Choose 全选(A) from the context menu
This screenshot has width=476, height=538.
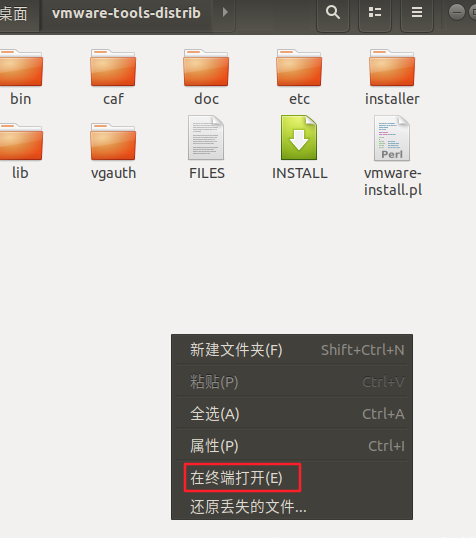(292, 414)
